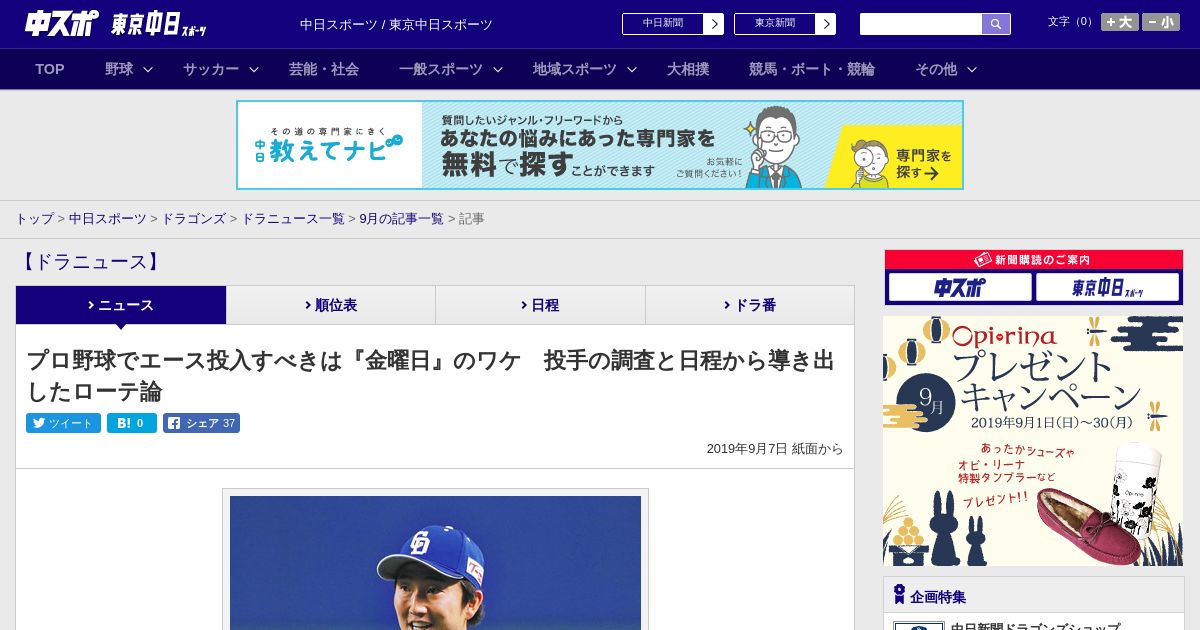Expand the 野球 dropdown chevron
The height and width of the screenshot is (630, 1200).
click(148, 69)
